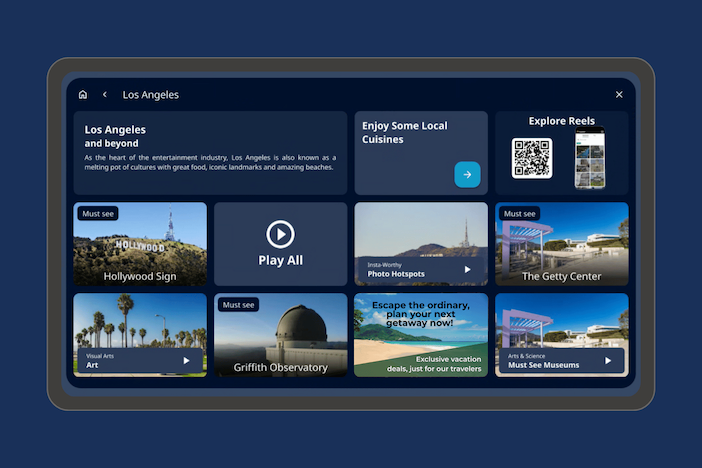Click the Must see badge on Griffith Observatory
Viewport: 702px width, 468px height.
tap(239, 305)
